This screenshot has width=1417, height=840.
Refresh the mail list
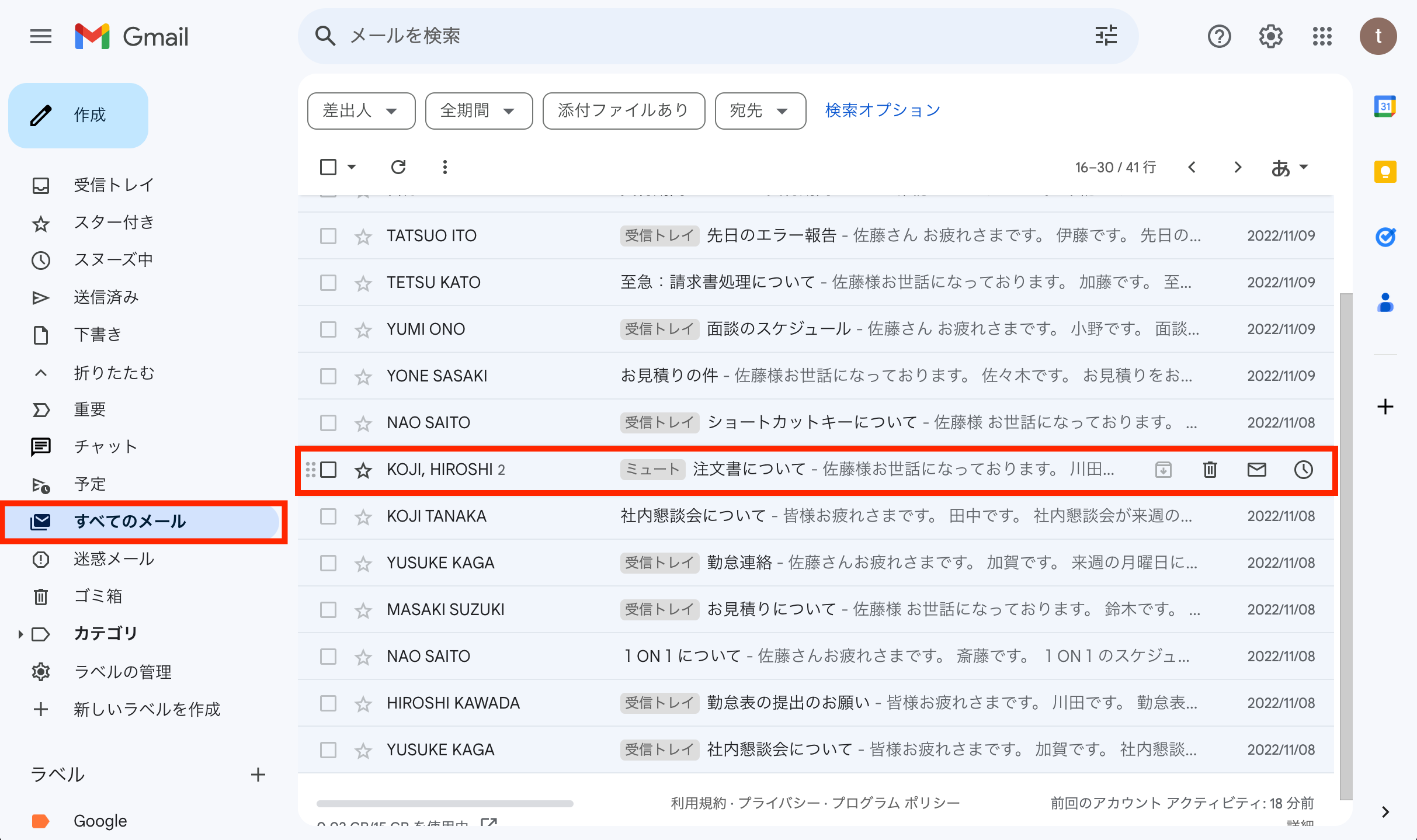(x=398, y=168)
